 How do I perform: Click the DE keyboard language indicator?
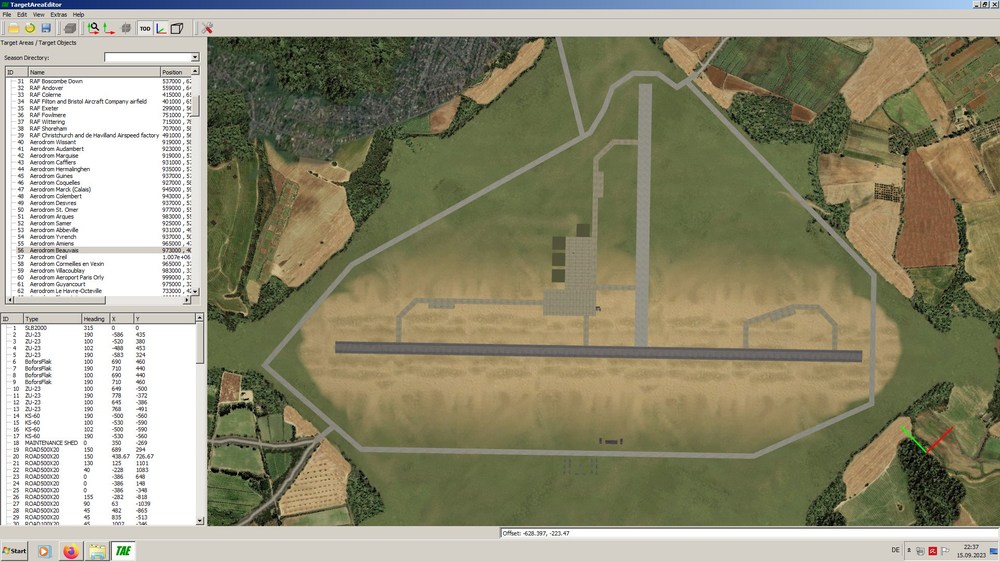895,550
